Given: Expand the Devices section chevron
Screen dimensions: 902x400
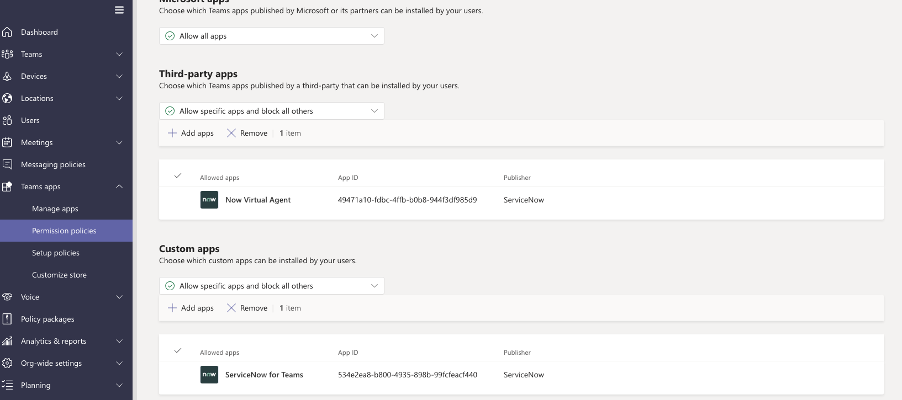Looking at the screenshot, I should pyautogui.click(x=119, y=76).
